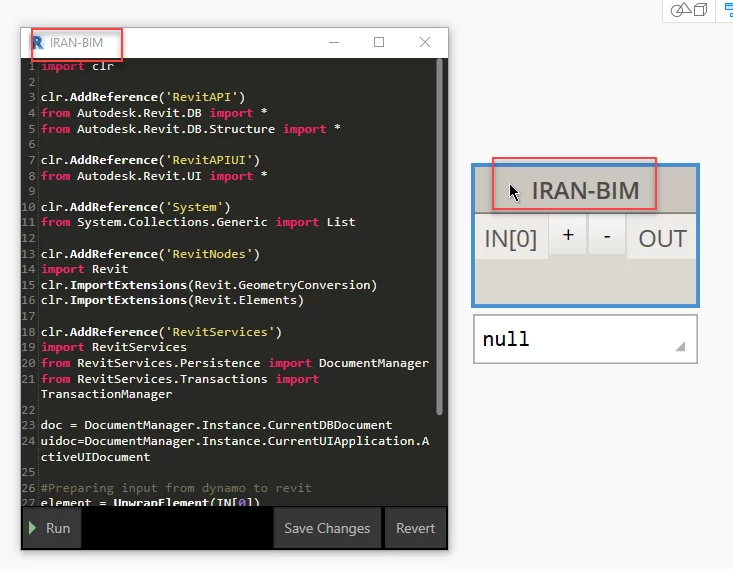This screenshot has height=569, width=733.
Task: Click Save Changes in script editor
Action: pos(327,528)
